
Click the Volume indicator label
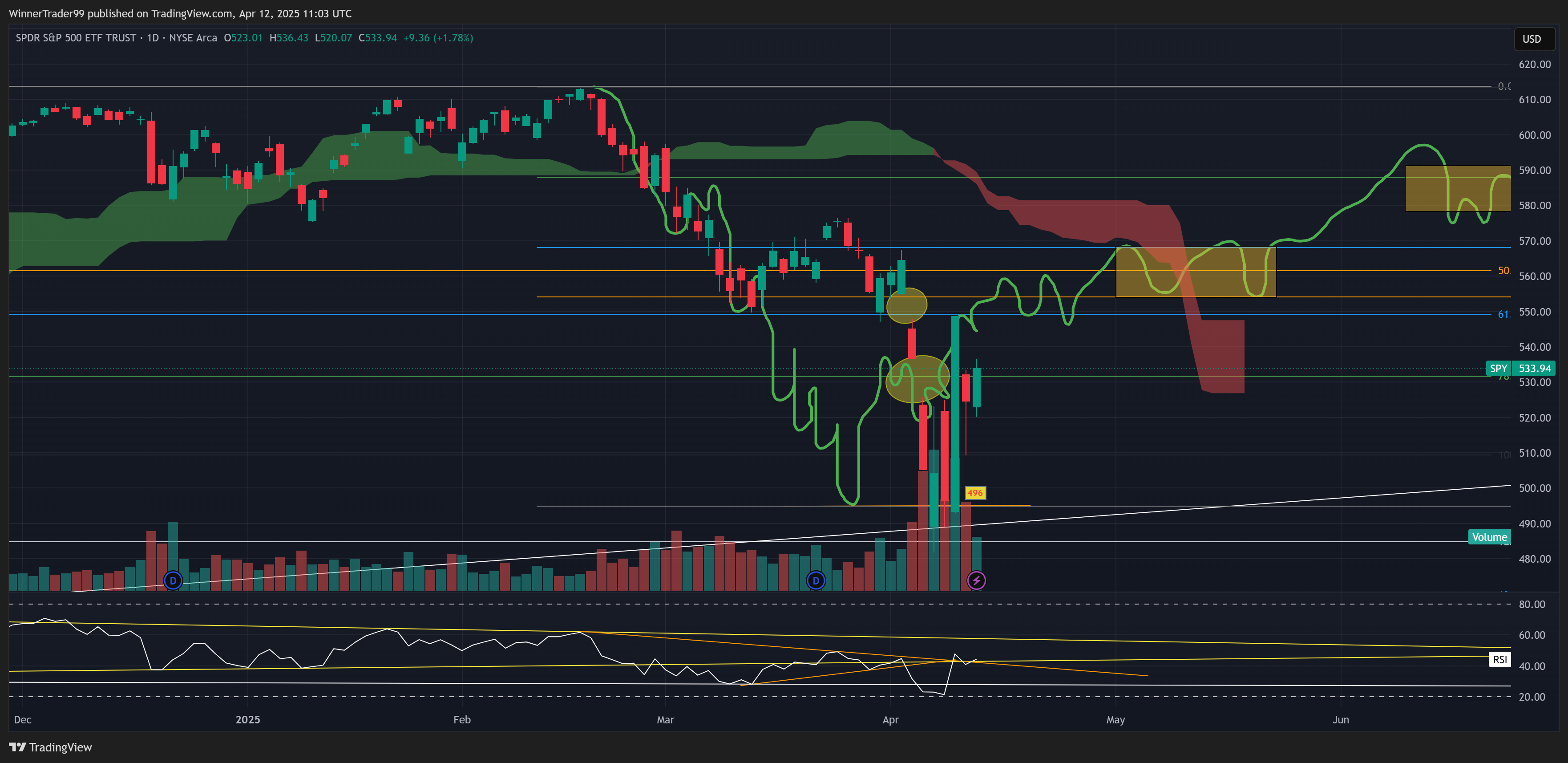[x=1490, y=537]
